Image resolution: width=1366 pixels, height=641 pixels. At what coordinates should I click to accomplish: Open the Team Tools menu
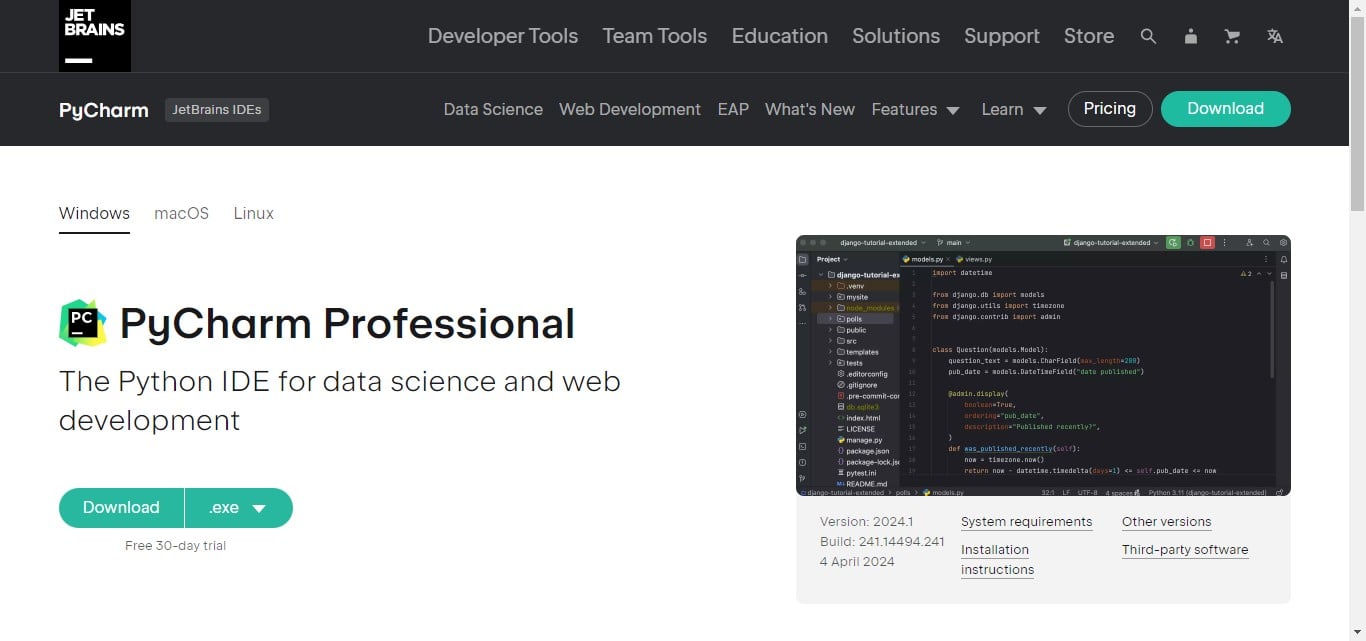pyautogui.click(x=654, y=36)
